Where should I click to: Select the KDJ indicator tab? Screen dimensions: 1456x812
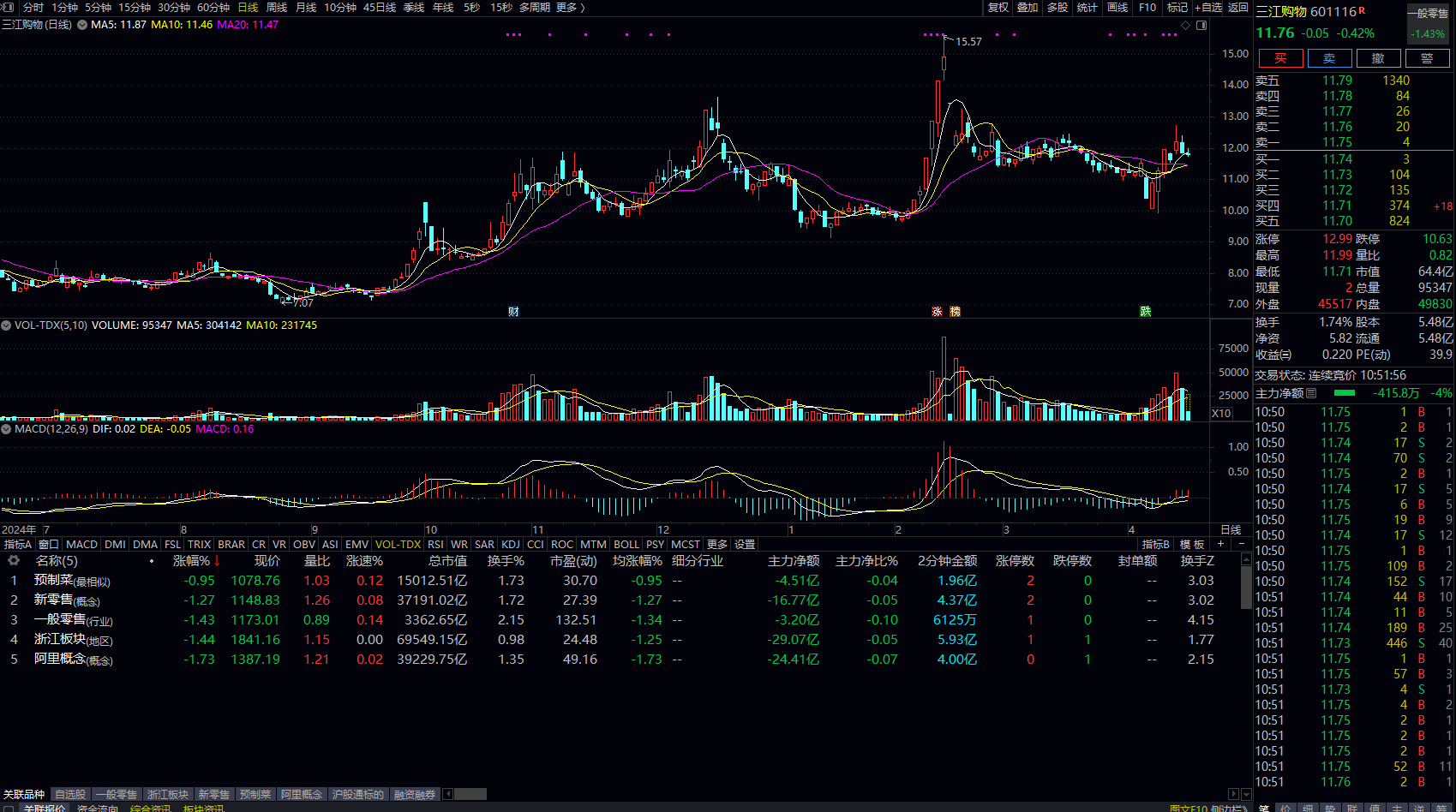(510, 544)
